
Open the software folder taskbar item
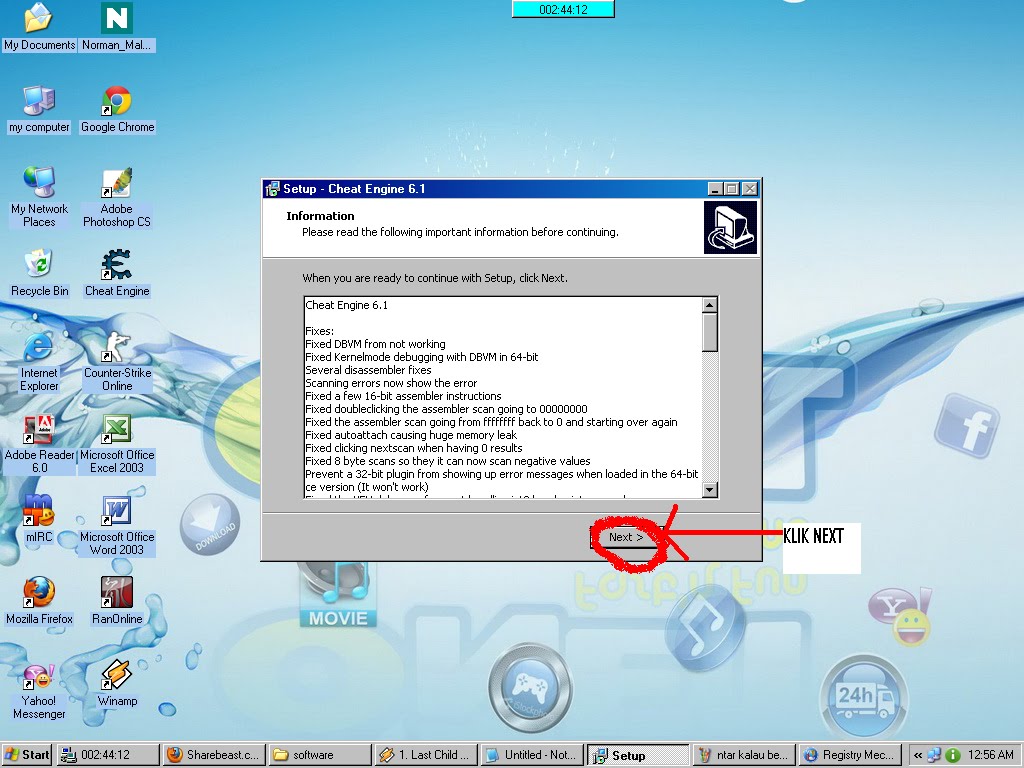(x=321, y=755)
